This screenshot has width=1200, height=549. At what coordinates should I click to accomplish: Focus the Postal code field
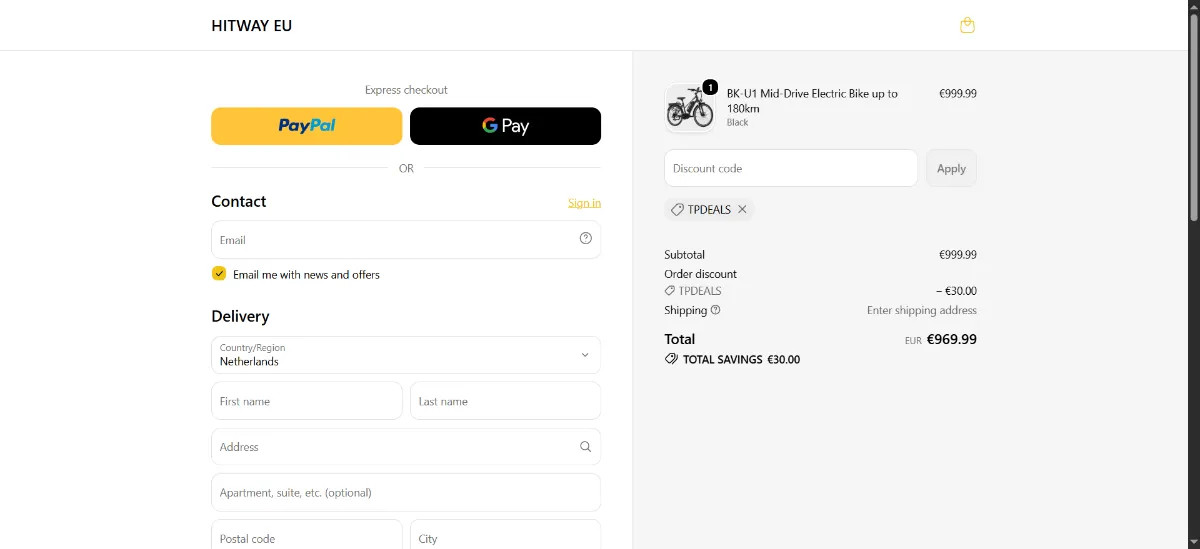[307, 535]
